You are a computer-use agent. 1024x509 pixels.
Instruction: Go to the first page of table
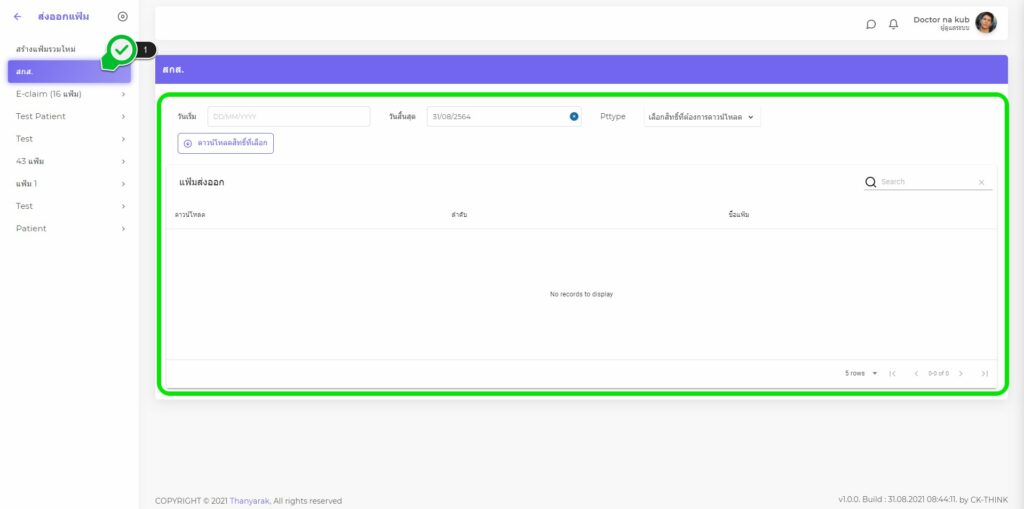892,373
